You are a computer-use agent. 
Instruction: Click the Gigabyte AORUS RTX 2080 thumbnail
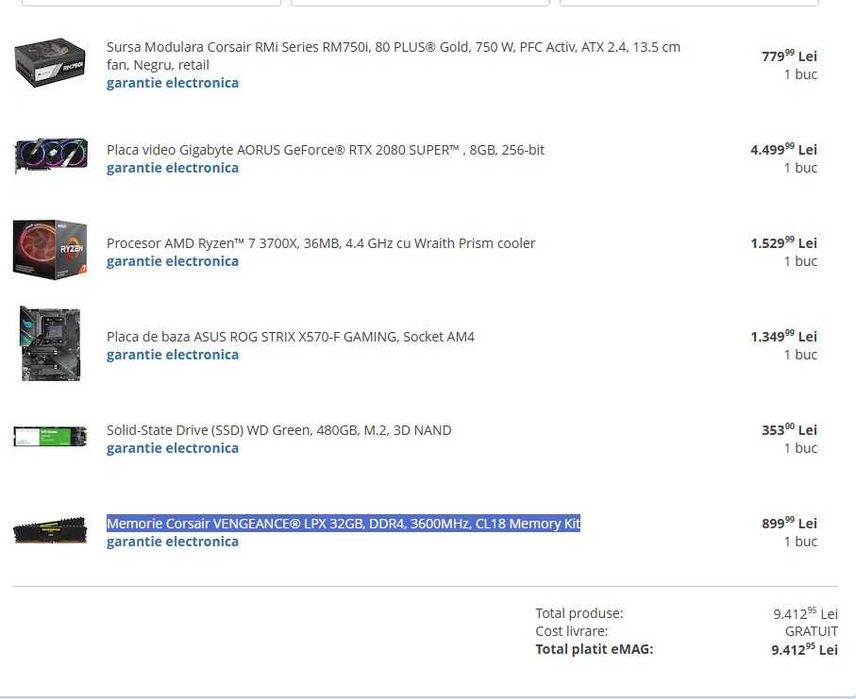click(x=50, y=157)
